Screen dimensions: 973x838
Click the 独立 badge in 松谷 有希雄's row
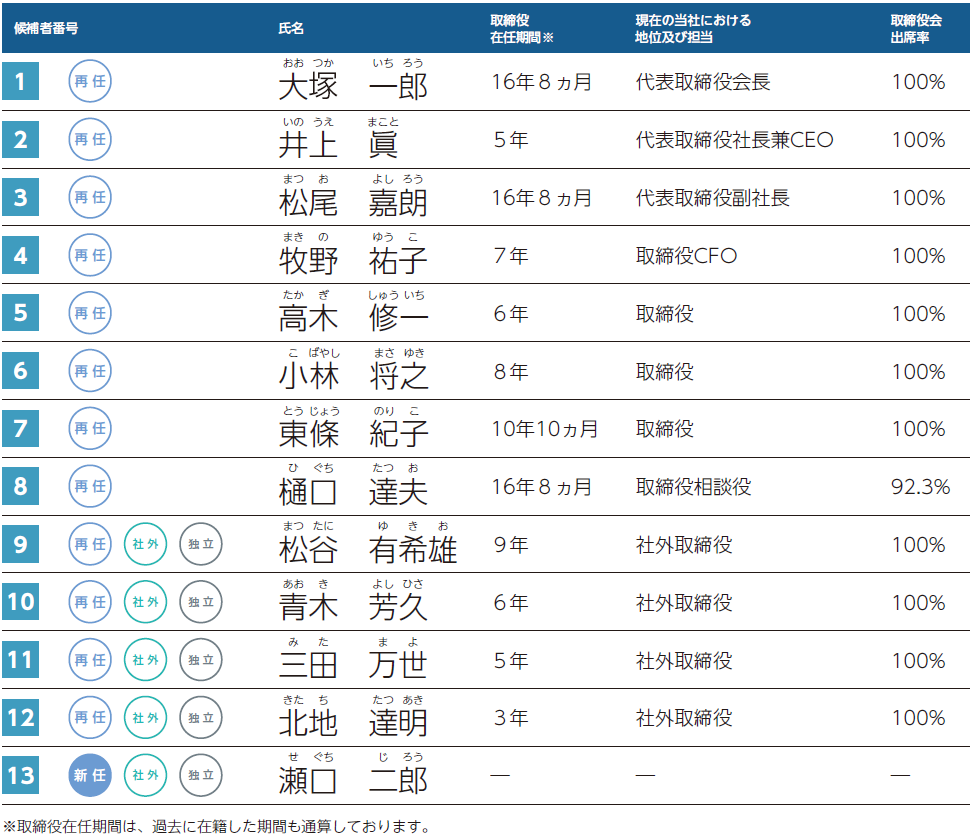[x=201, y=544]
